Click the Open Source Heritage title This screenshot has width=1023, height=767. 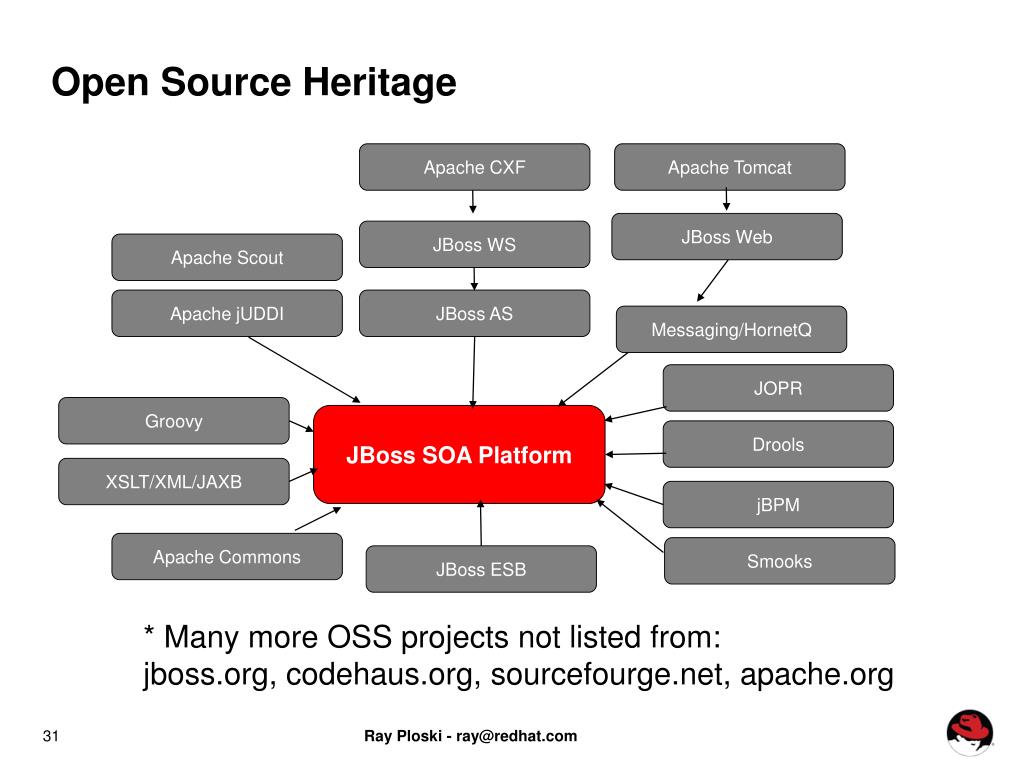(x=254, y=83)
